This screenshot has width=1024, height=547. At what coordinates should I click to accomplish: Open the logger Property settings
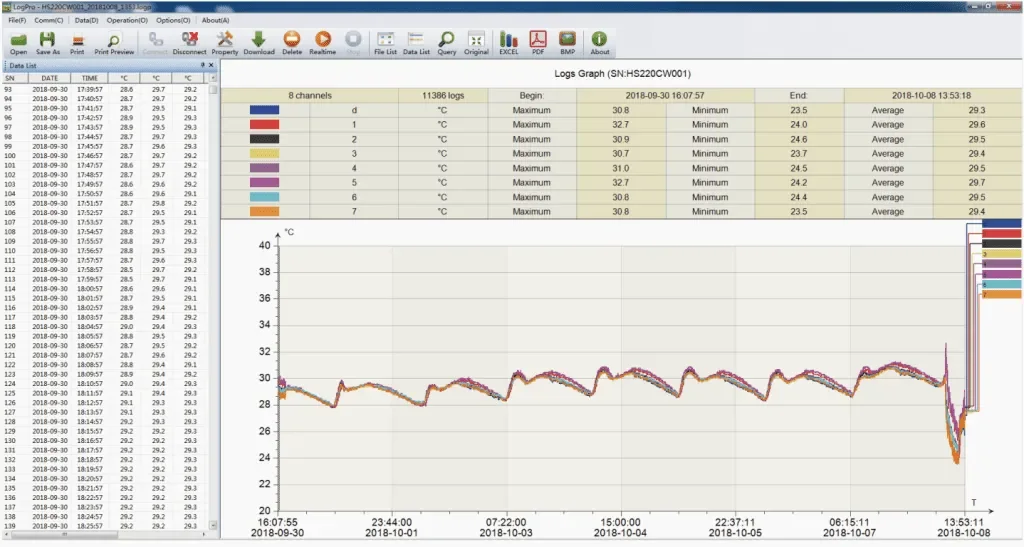click(225, 40)
